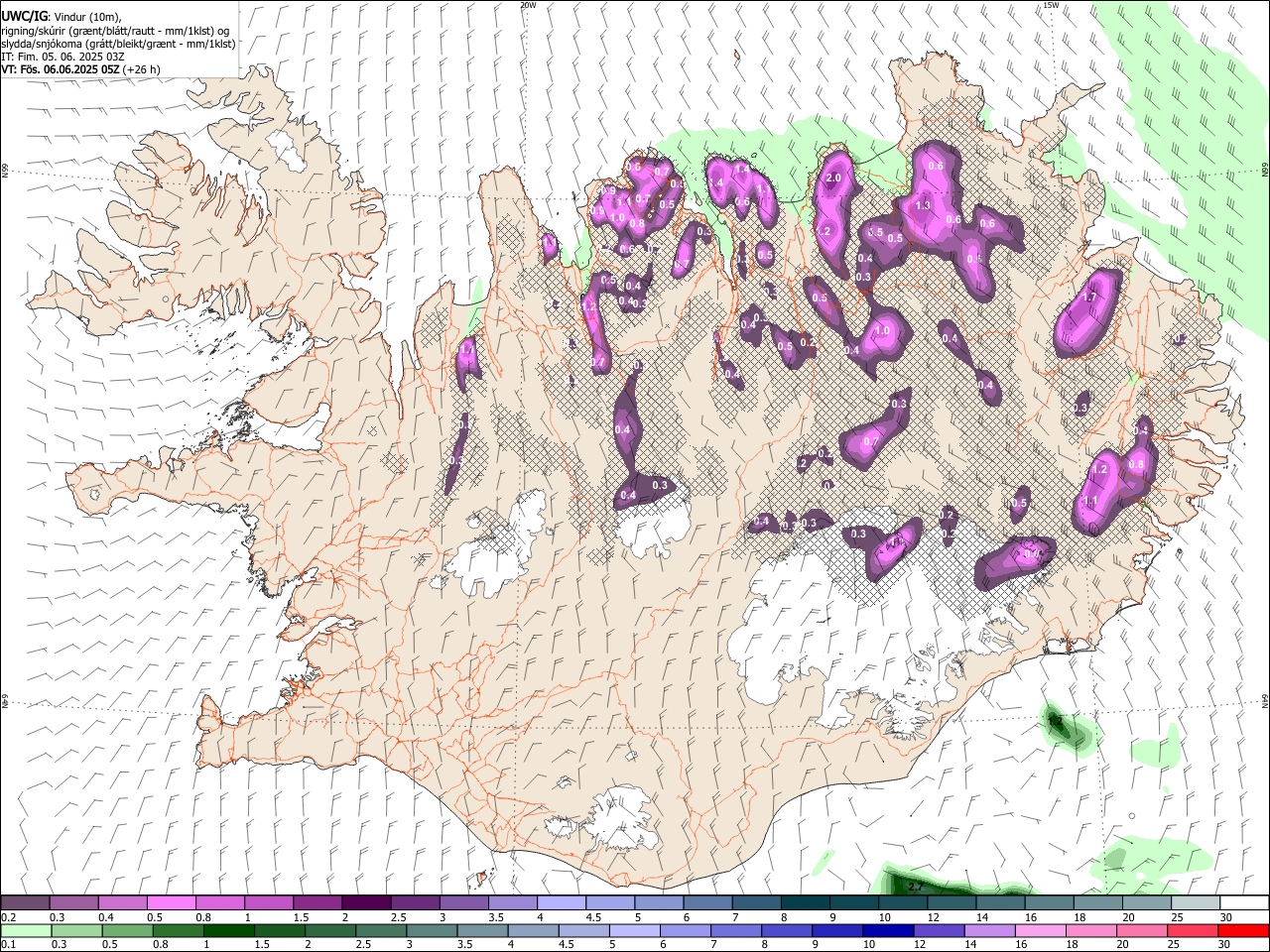Select the upper legend swatch between 12 and 14
This screenshot has height=952, width=1270.
click(x=952, y=902)
